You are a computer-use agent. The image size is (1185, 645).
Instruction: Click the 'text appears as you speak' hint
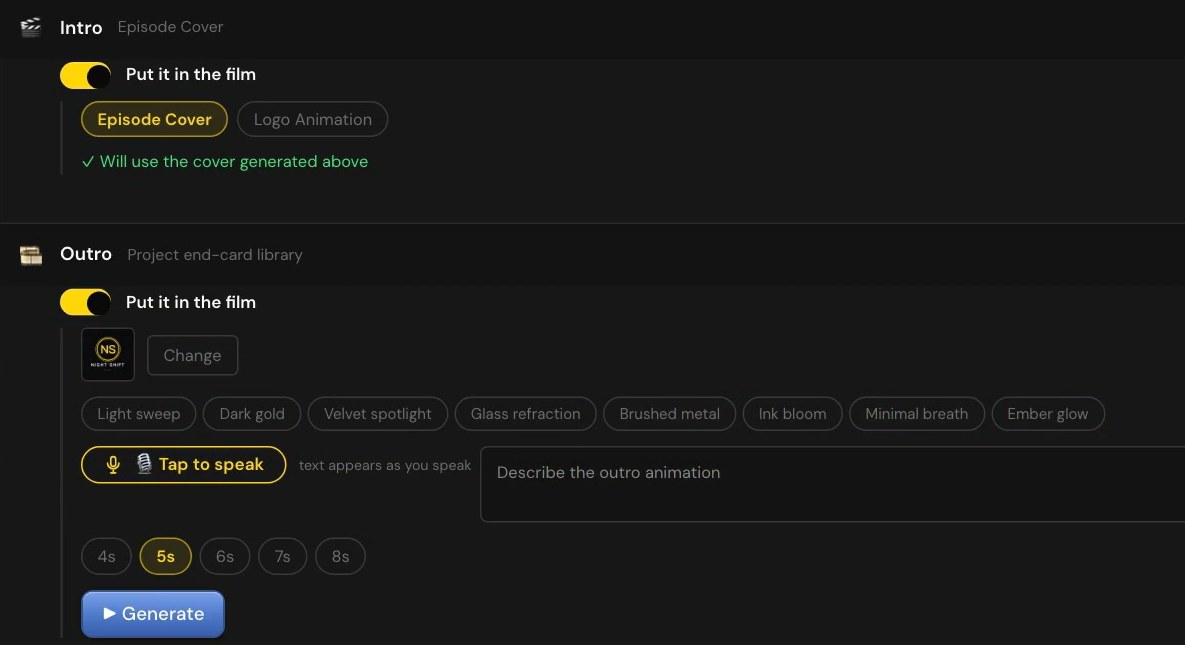pos(385,465)
